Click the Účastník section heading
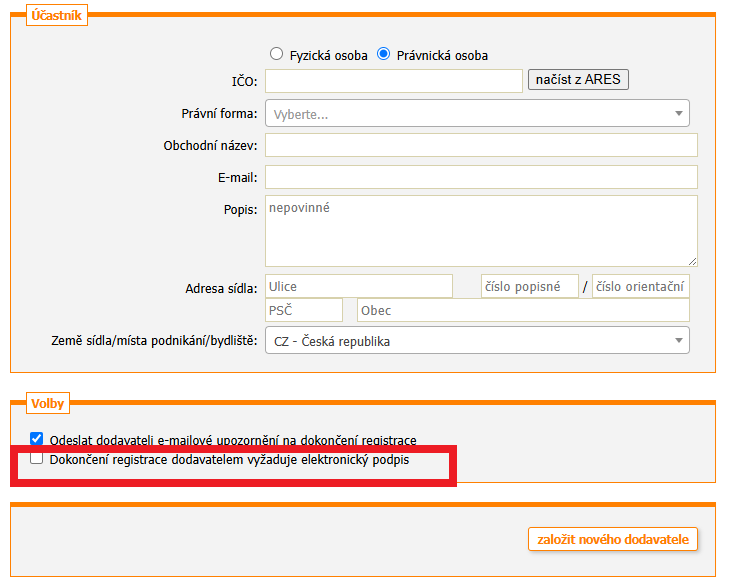 point(56,15)
